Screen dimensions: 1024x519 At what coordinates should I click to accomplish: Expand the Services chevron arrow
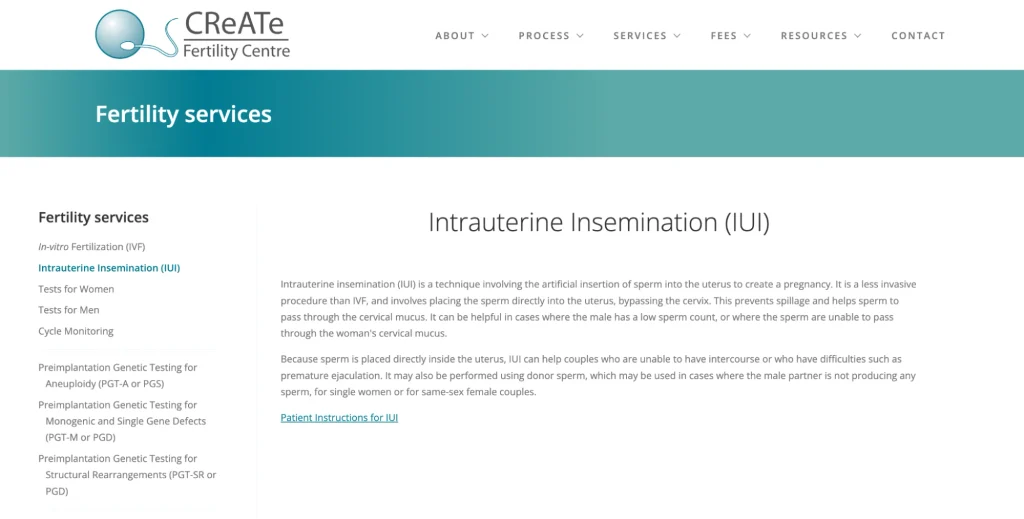pos(677,36)
